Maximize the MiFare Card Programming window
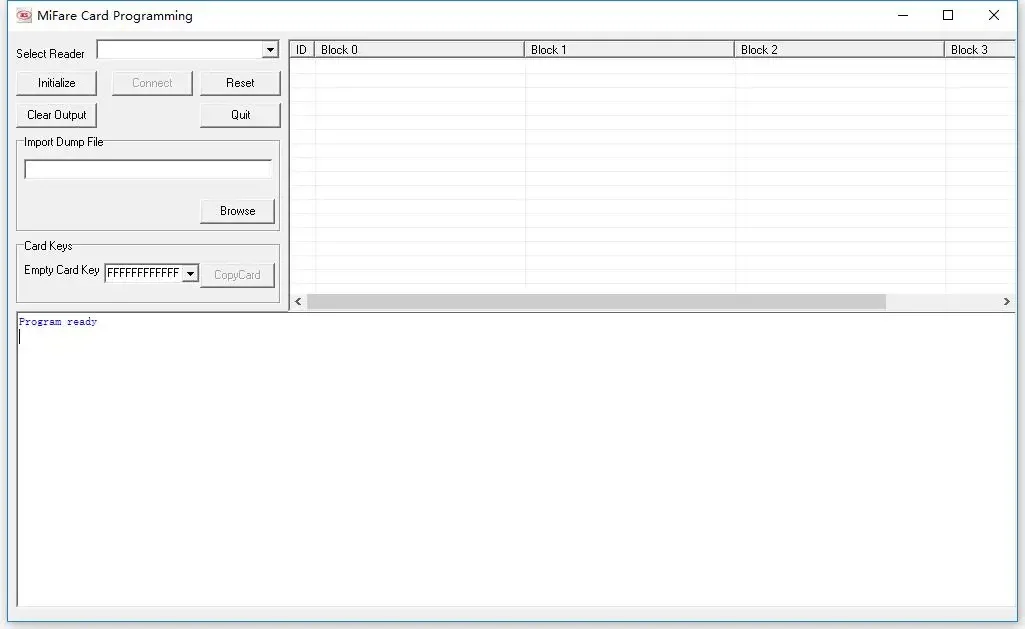The width and height of the screenshot is (1025, 629). pyautogui.click(x=948, y=16)
